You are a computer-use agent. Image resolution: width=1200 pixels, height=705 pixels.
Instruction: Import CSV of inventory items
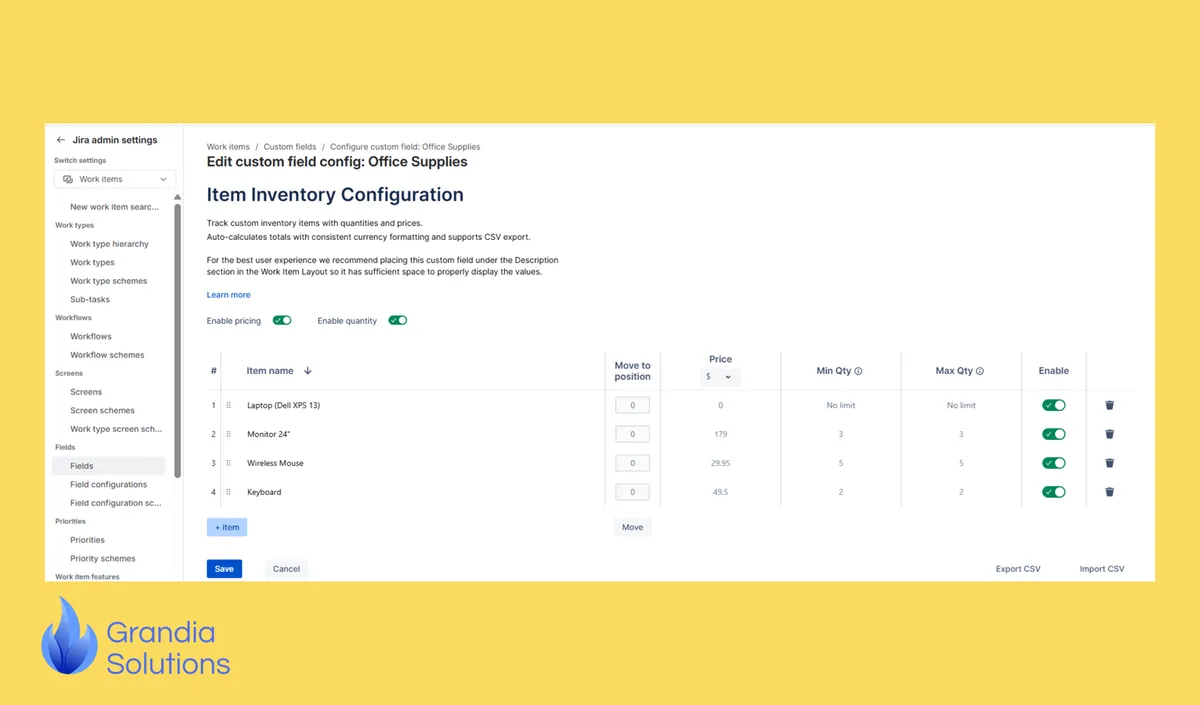1102,569
